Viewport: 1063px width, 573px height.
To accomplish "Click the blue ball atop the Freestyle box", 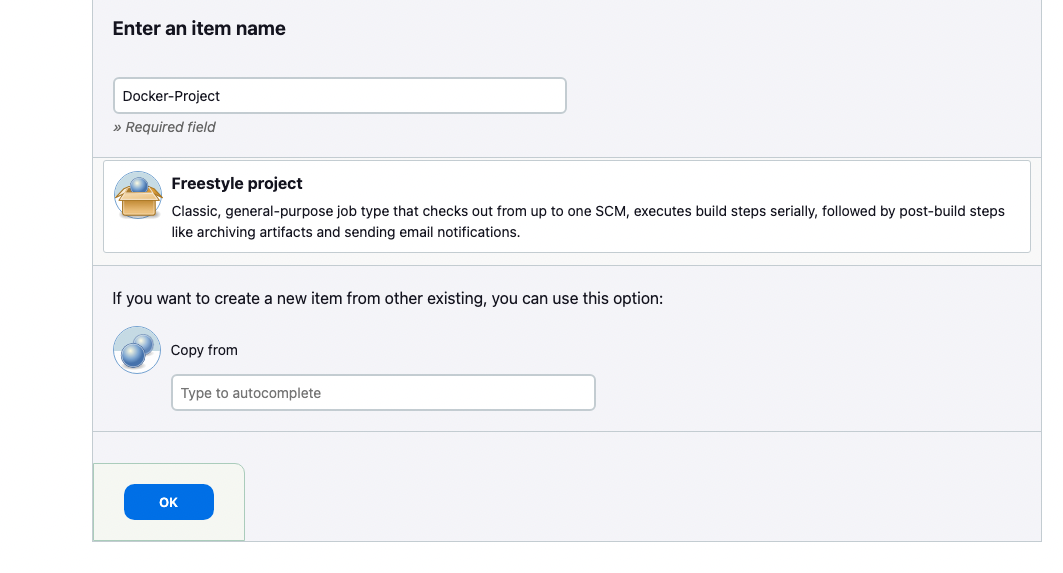I will tap(139, 184).
